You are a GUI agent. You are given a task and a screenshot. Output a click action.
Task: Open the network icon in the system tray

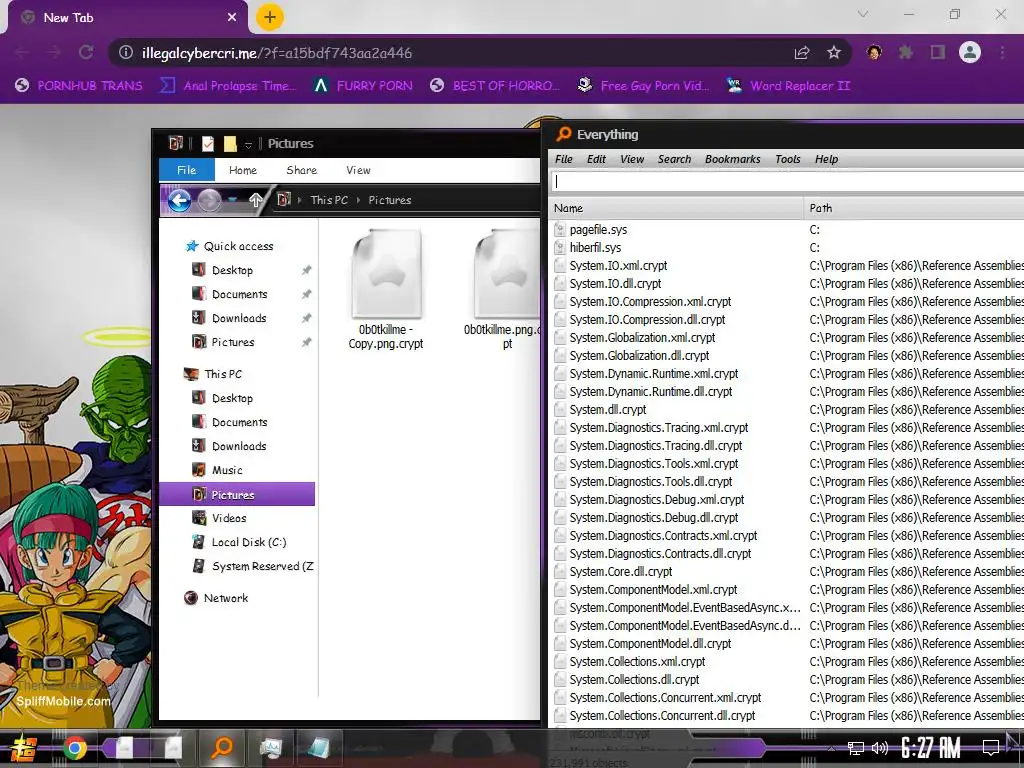(856, 748)
